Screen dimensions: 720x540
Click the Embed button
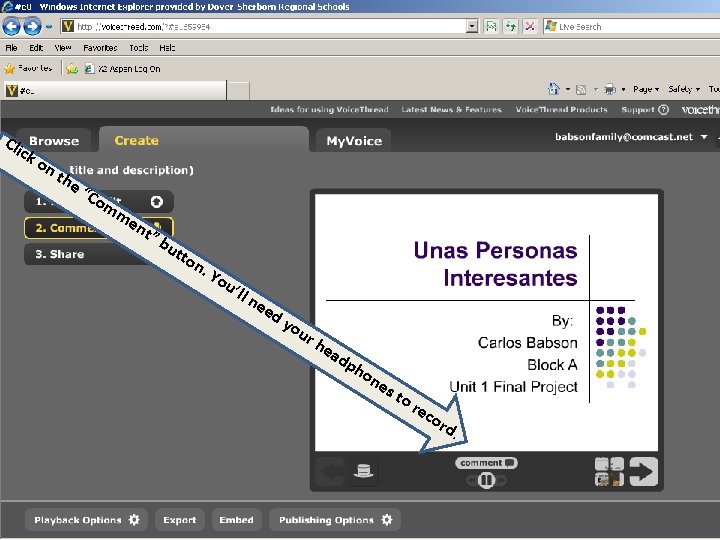[236, 520]
